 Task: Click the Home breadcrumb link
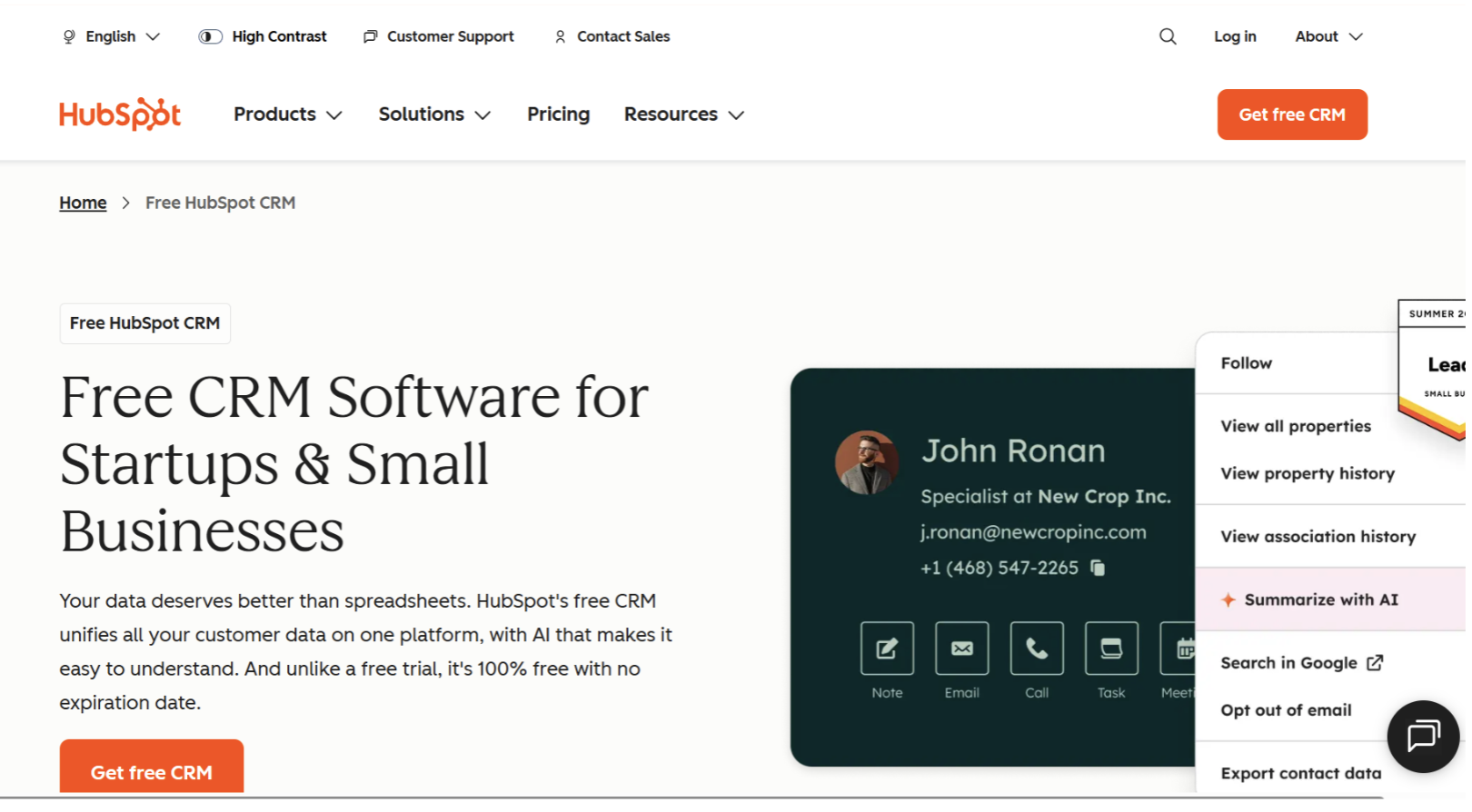coord(83,203)
